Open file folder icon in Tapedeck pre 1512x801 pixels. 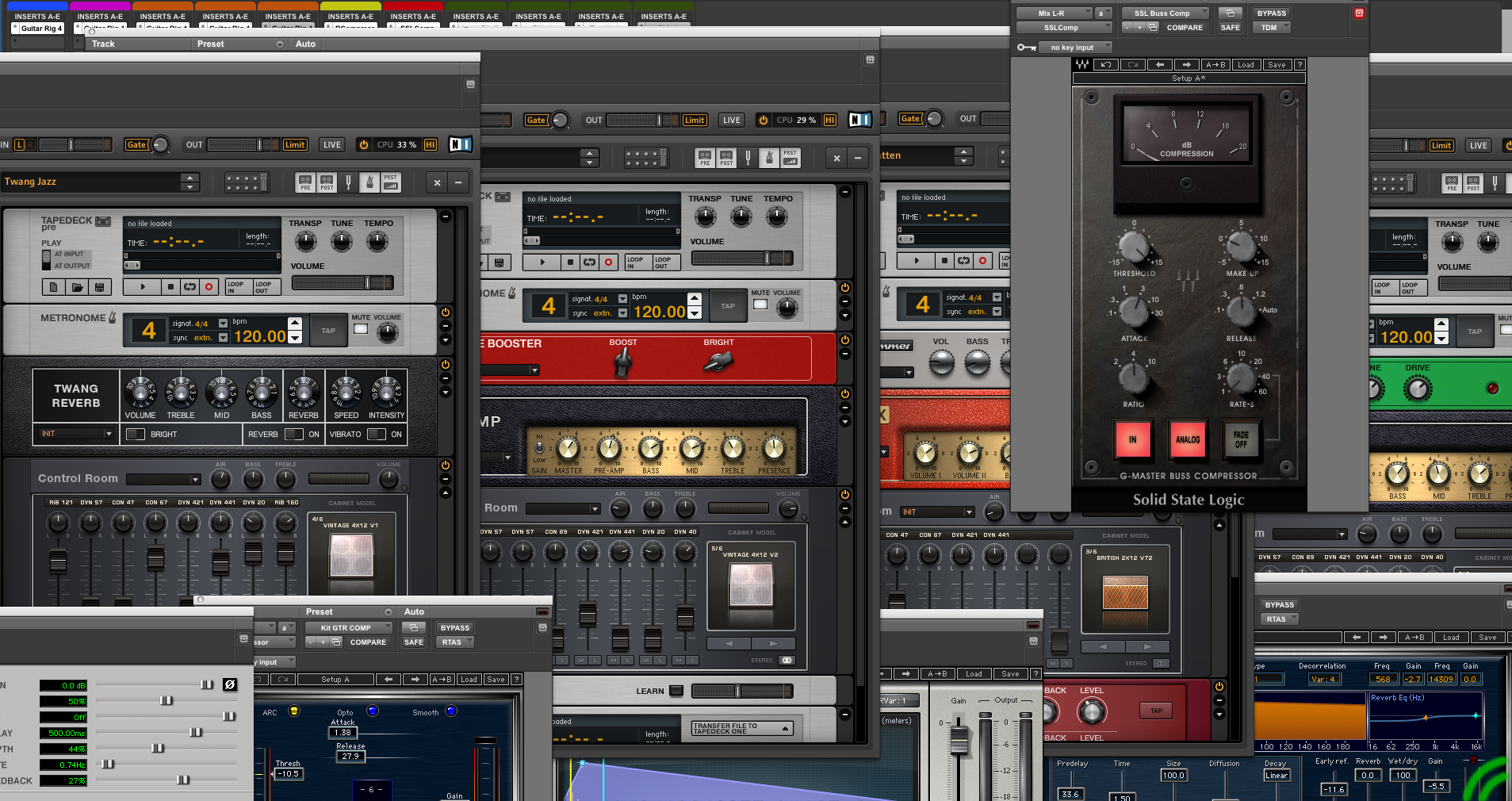point(77,287)
